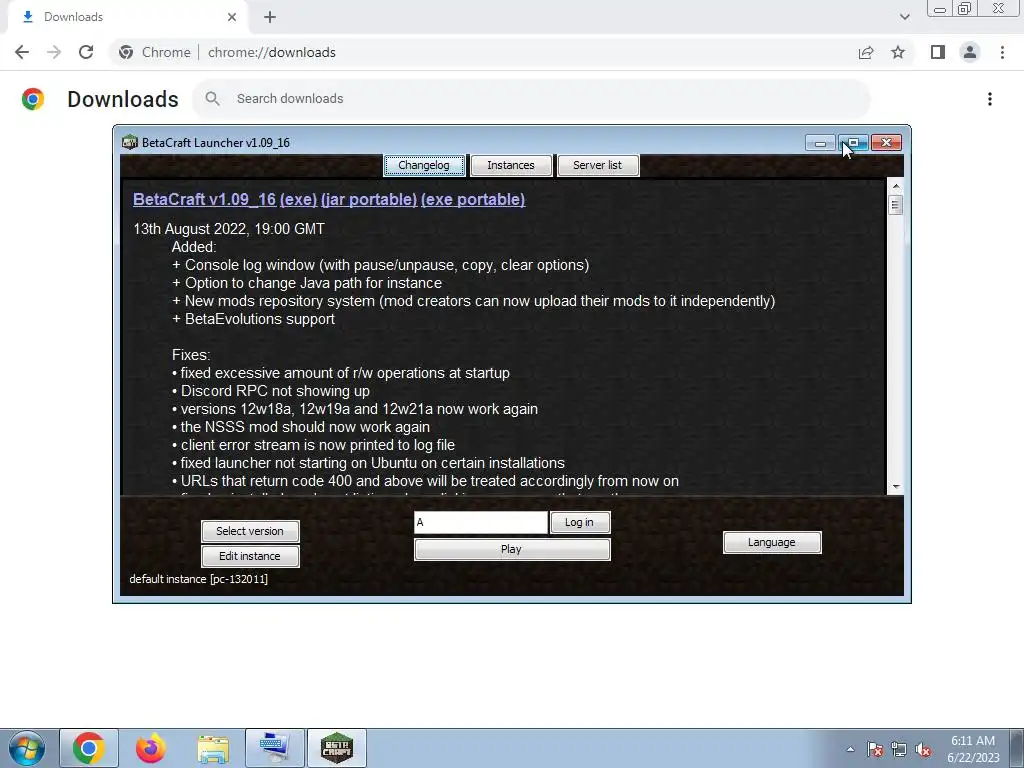The width and height of the screenshot is (1024, 768).
Task: Click changelog scrollbar down arrow
Action: point(895,487)
